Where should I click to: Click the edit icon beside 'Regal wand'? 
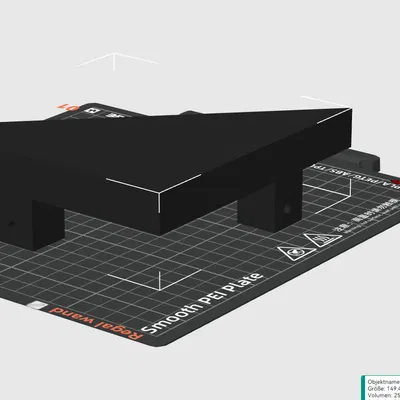coord(37,305)
